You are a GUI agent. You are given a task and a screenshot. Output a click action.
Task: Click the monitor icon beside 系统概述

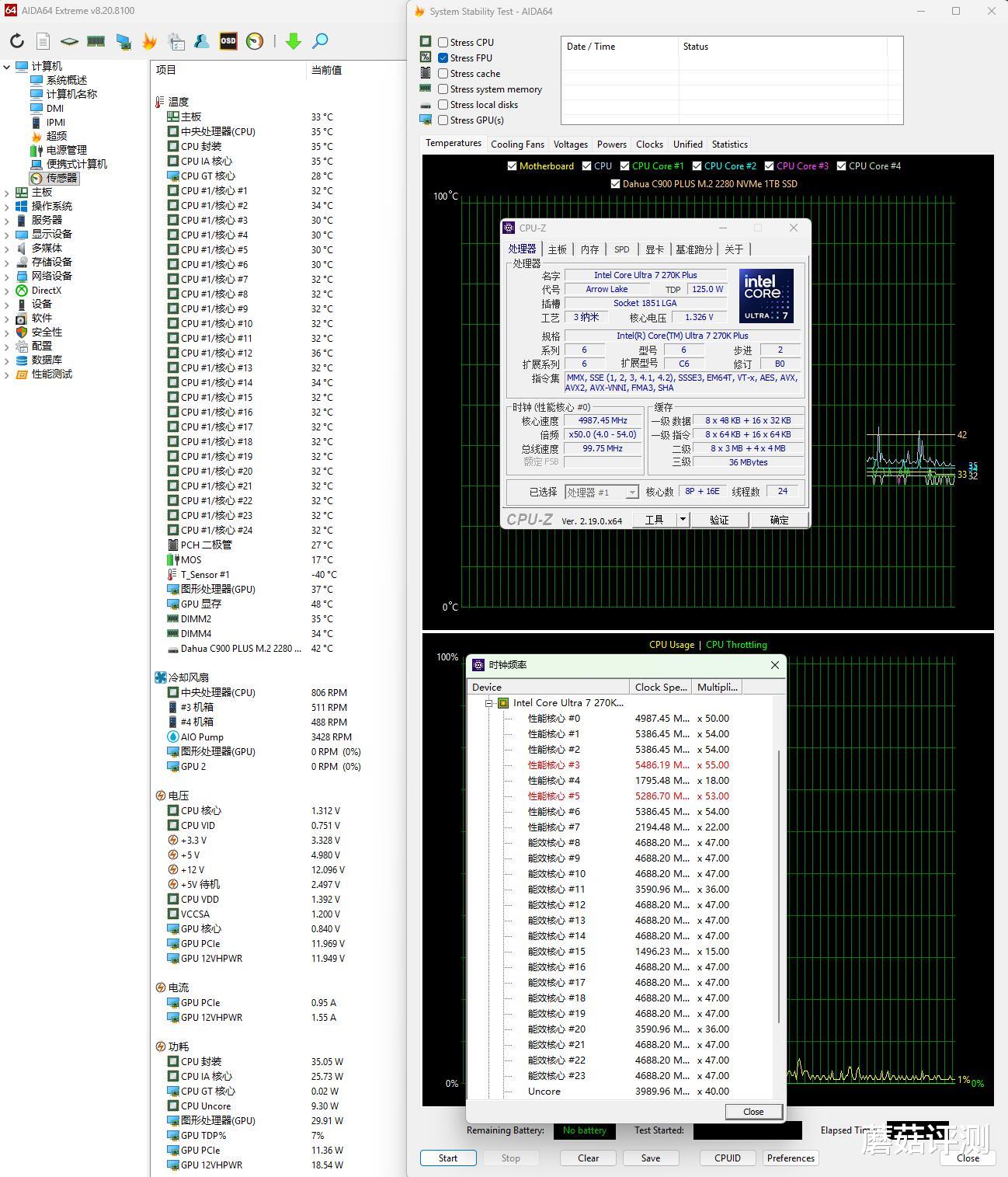[36, 80]
